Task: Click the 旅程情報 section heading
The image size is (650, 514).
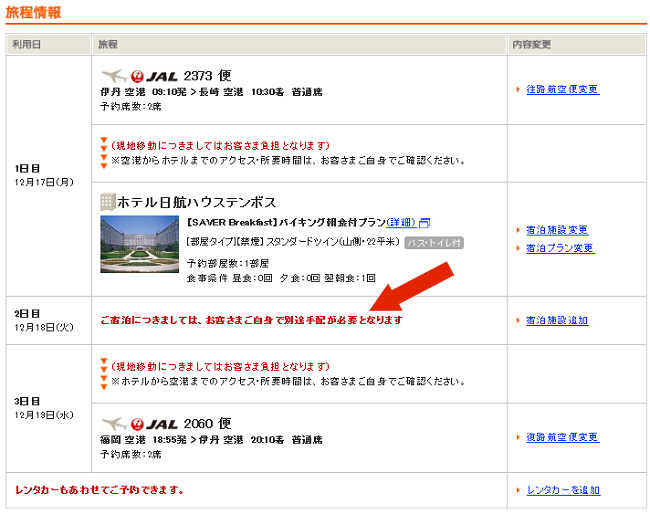Action: coord(33,12)
